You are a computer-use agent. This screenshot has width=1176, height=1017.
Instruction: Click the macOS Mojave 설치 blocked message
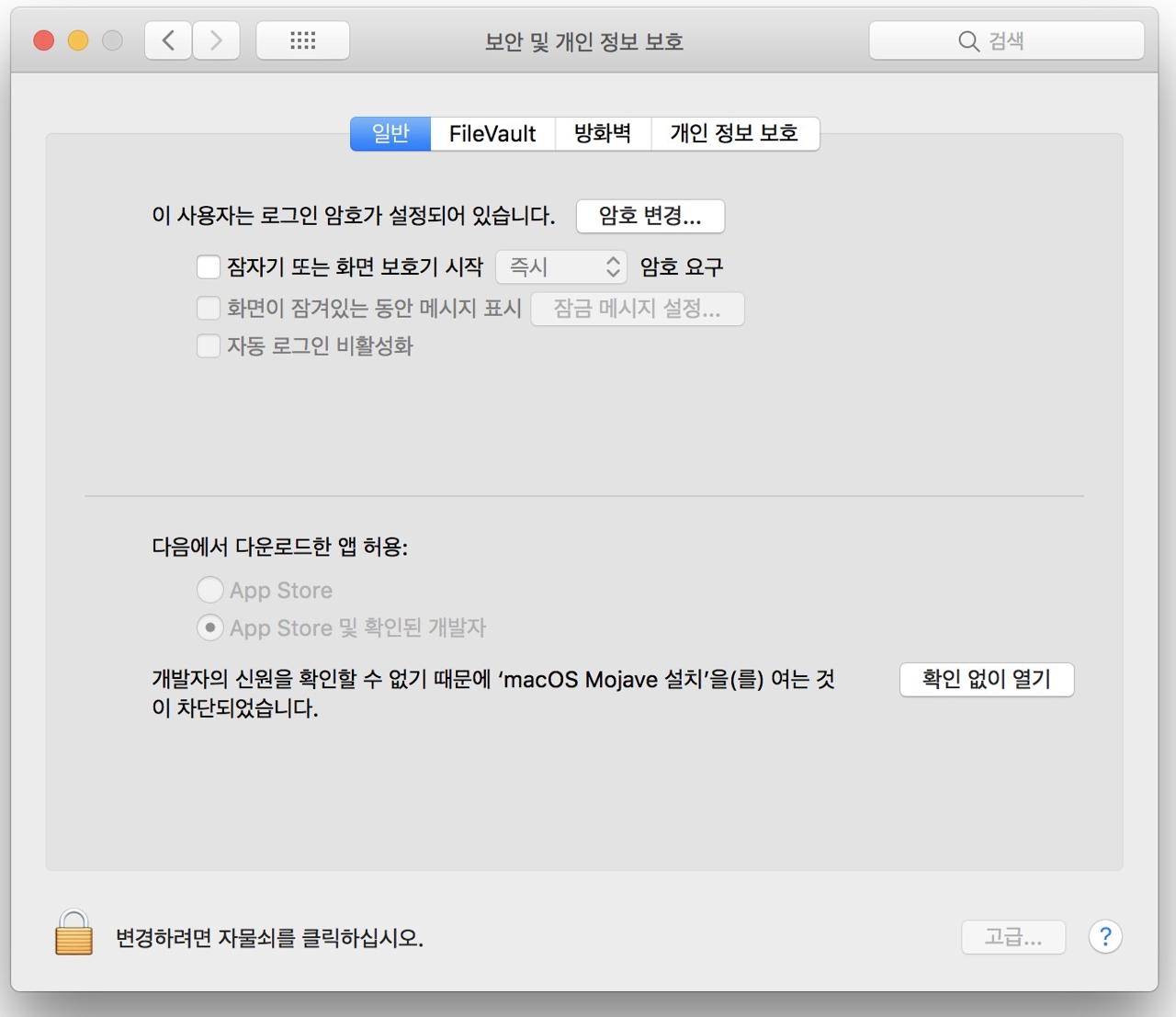(x=493, y=694)
